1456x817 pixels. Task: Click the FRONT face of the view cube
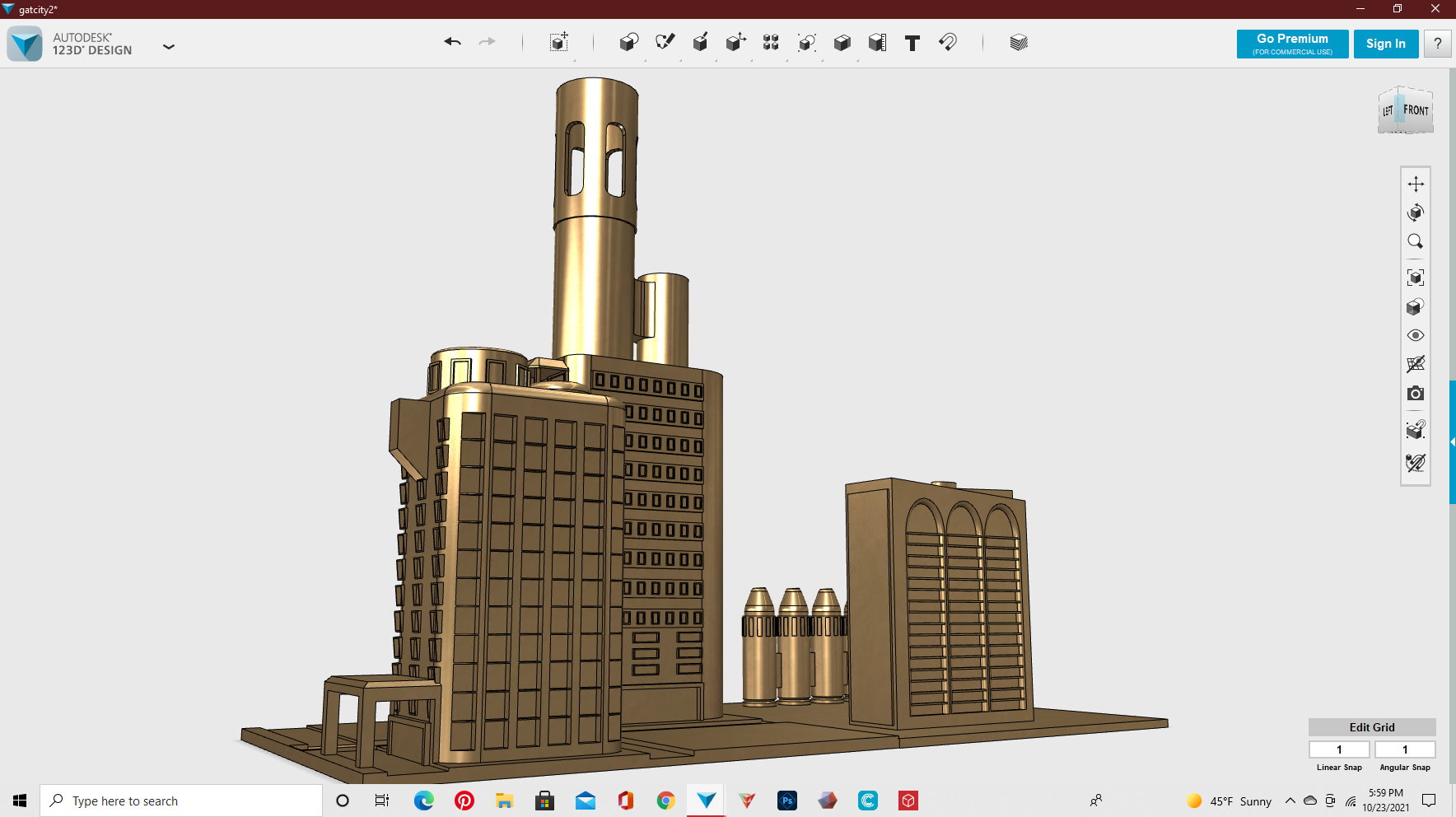point(1416,111)
